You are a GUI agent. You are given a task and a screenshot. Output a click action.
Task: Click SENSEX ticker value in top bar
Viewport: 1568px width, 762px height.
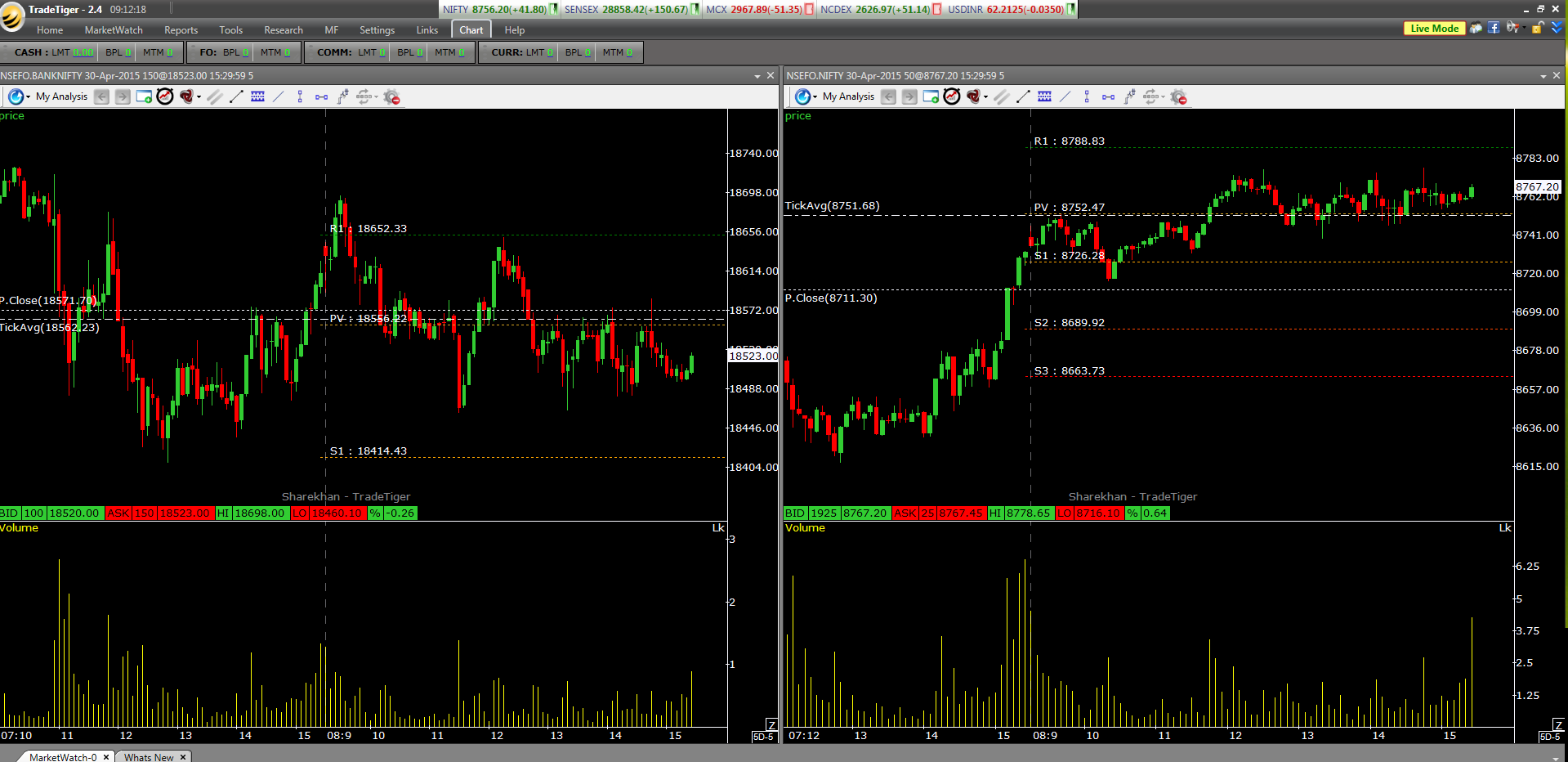click(645, 10)
